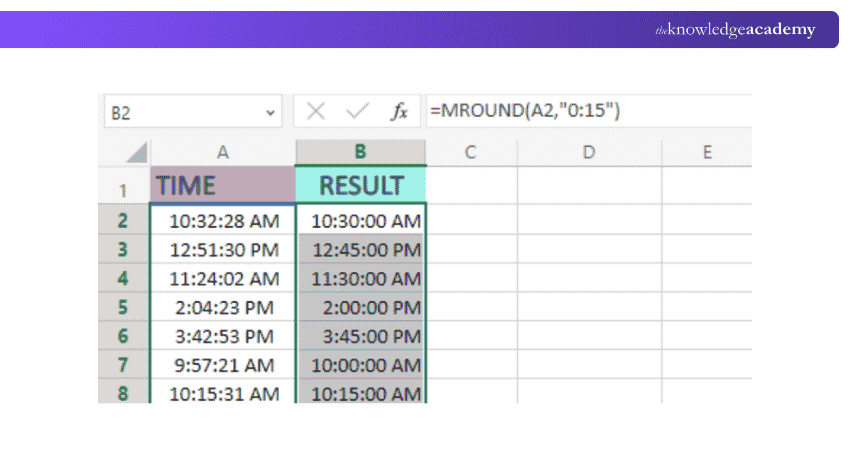Screen dimensions: 850x450
Task: Click the RESULT header cell
Action: (x=361, y=185)
